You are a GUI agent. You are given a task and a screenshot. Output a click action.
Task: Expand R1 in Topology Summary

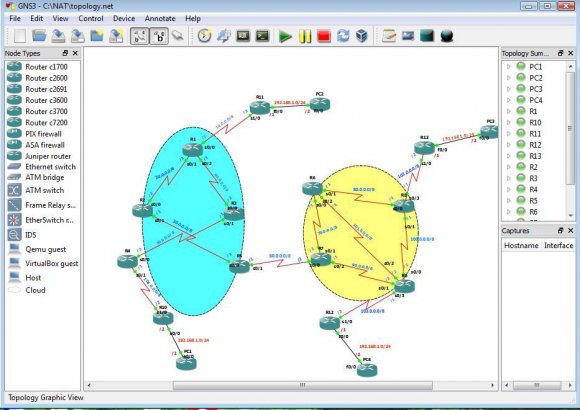point(509,111)
